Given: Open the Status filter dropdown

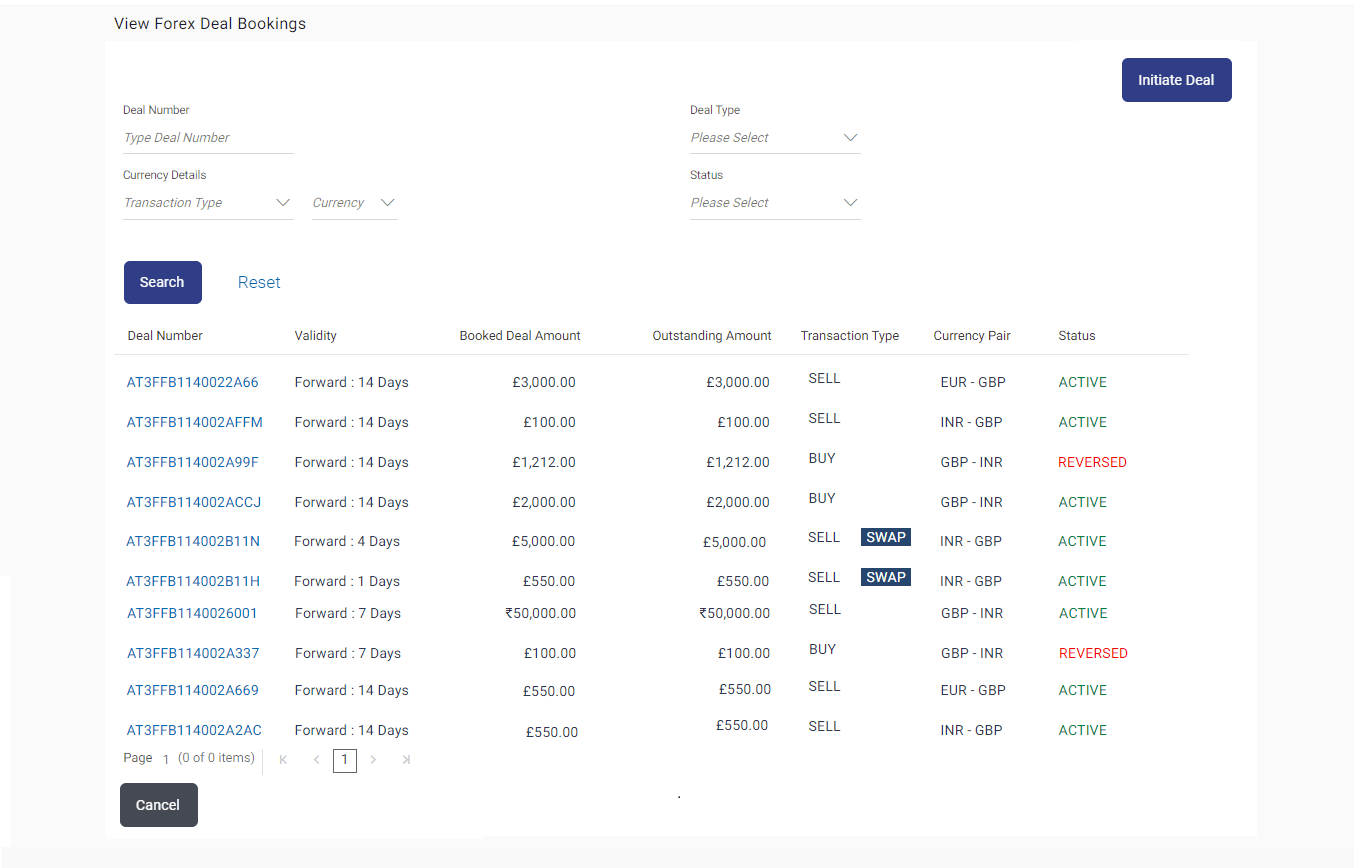Looking at the screenshot, I should coord(775,203).
